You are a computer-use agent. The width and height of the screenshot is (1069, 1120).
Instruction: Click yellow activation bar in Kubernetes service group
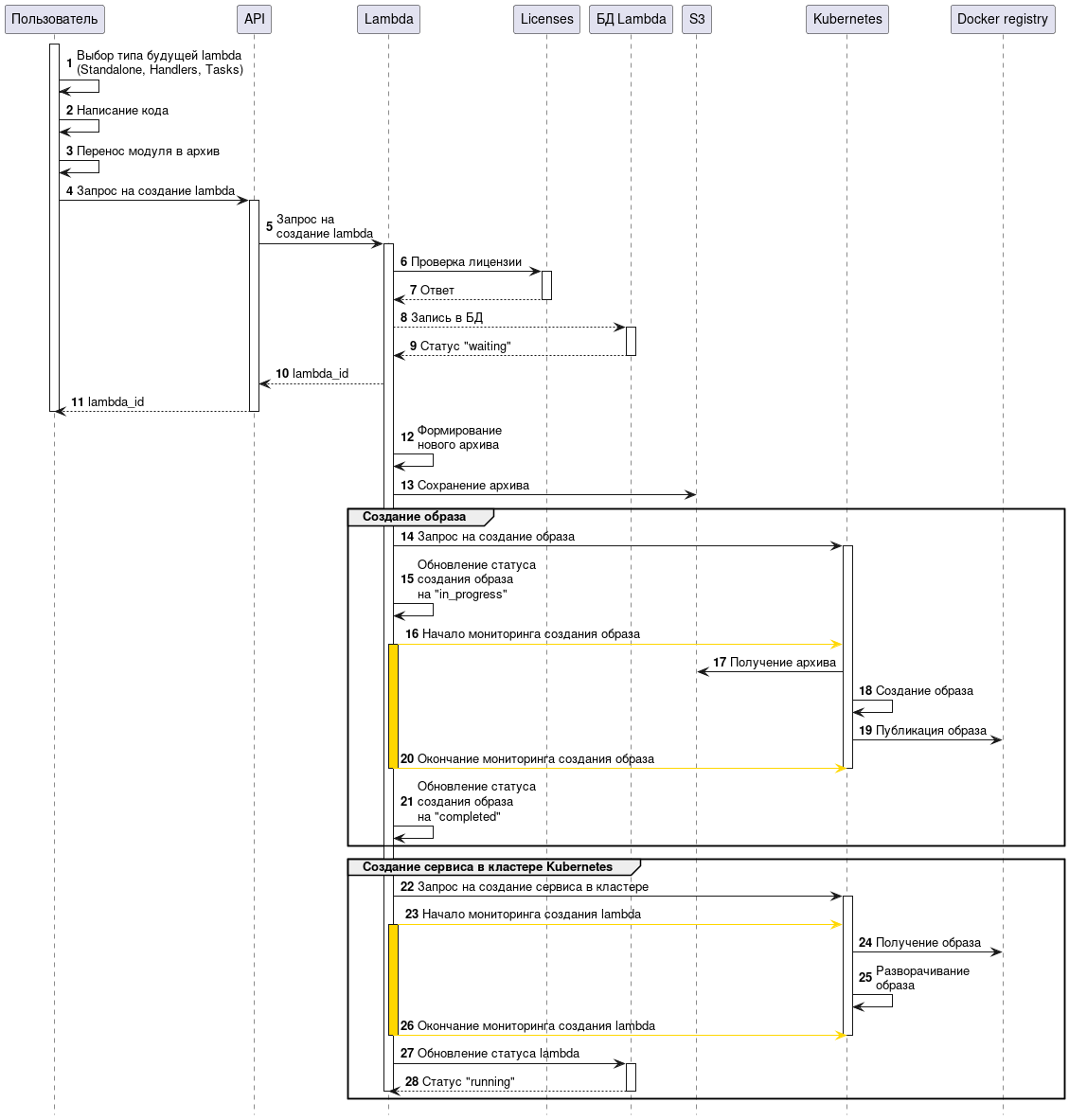[393, 979]
